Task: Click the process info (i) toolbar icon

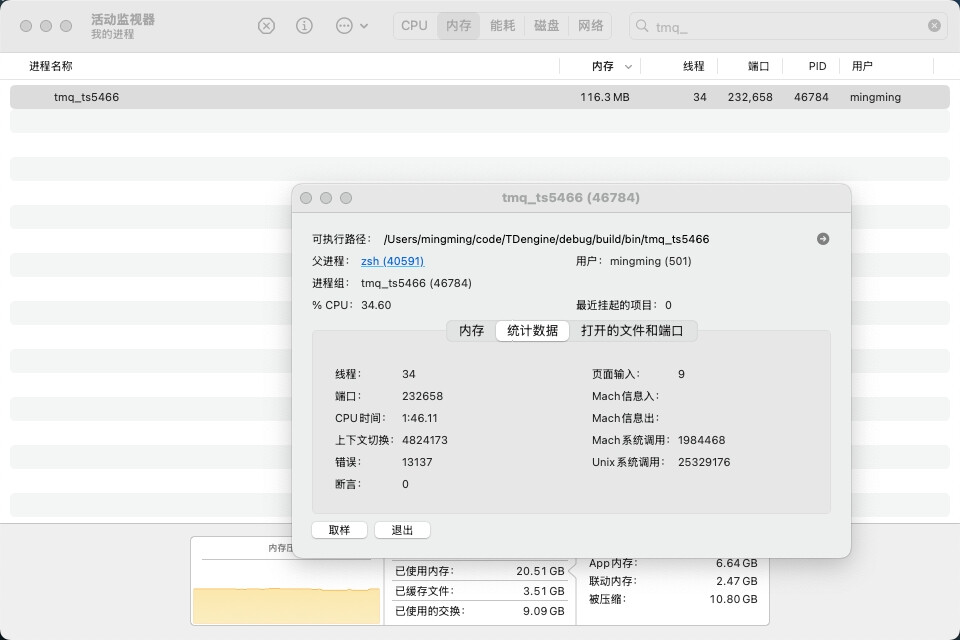Action: (305, 26)
